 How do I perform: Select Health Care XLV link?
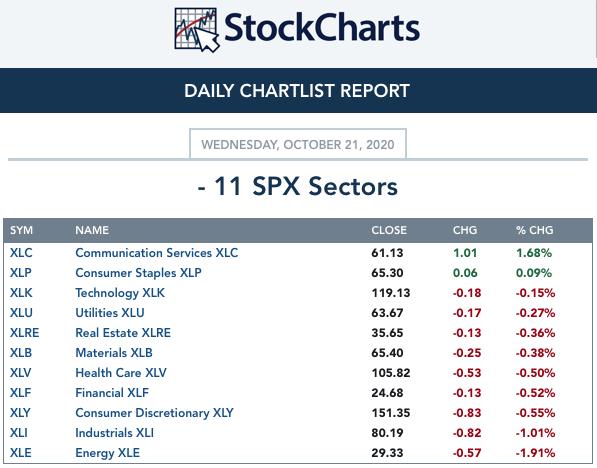(121, 373)
